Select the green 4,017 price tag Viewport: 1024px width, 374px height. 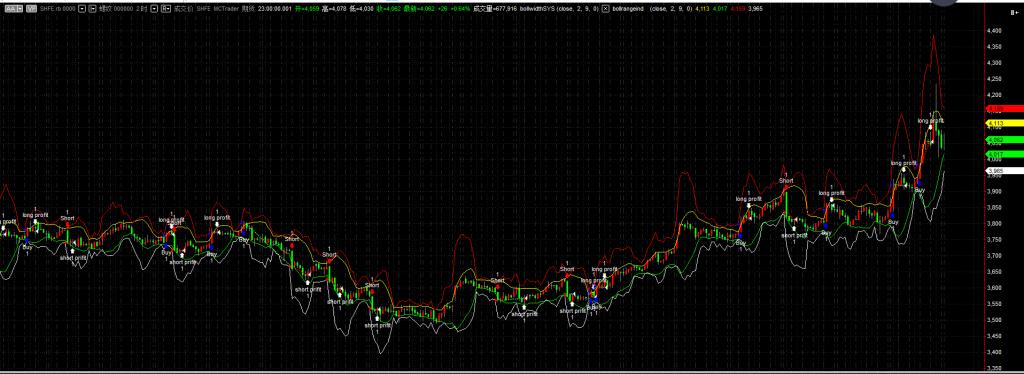(1004, 154)
